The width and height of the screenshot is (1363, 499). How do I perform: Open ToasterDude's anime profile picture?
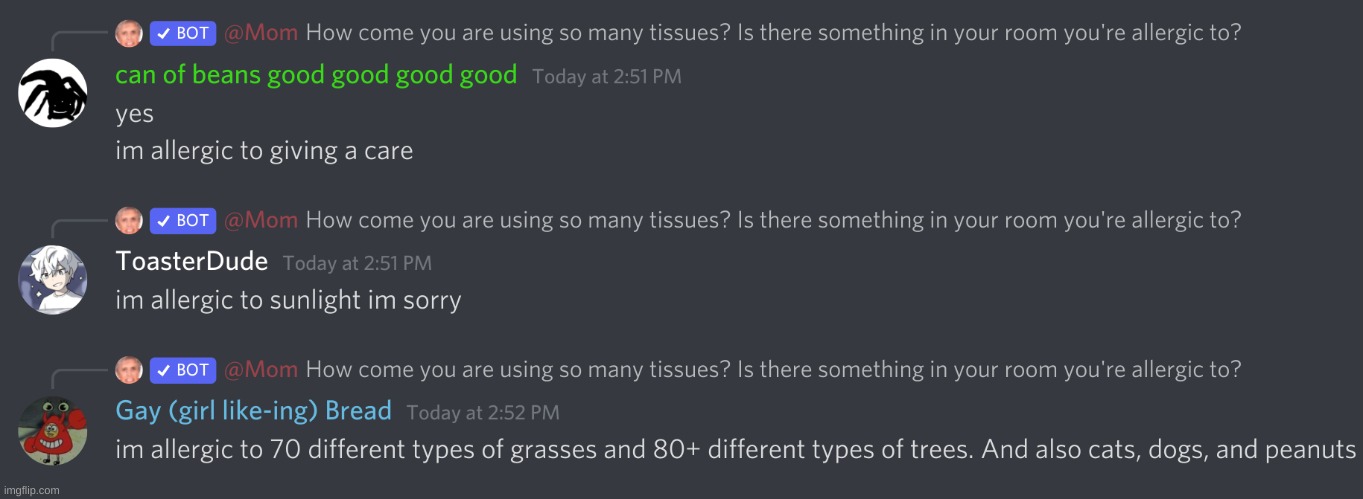pos(52,279)
